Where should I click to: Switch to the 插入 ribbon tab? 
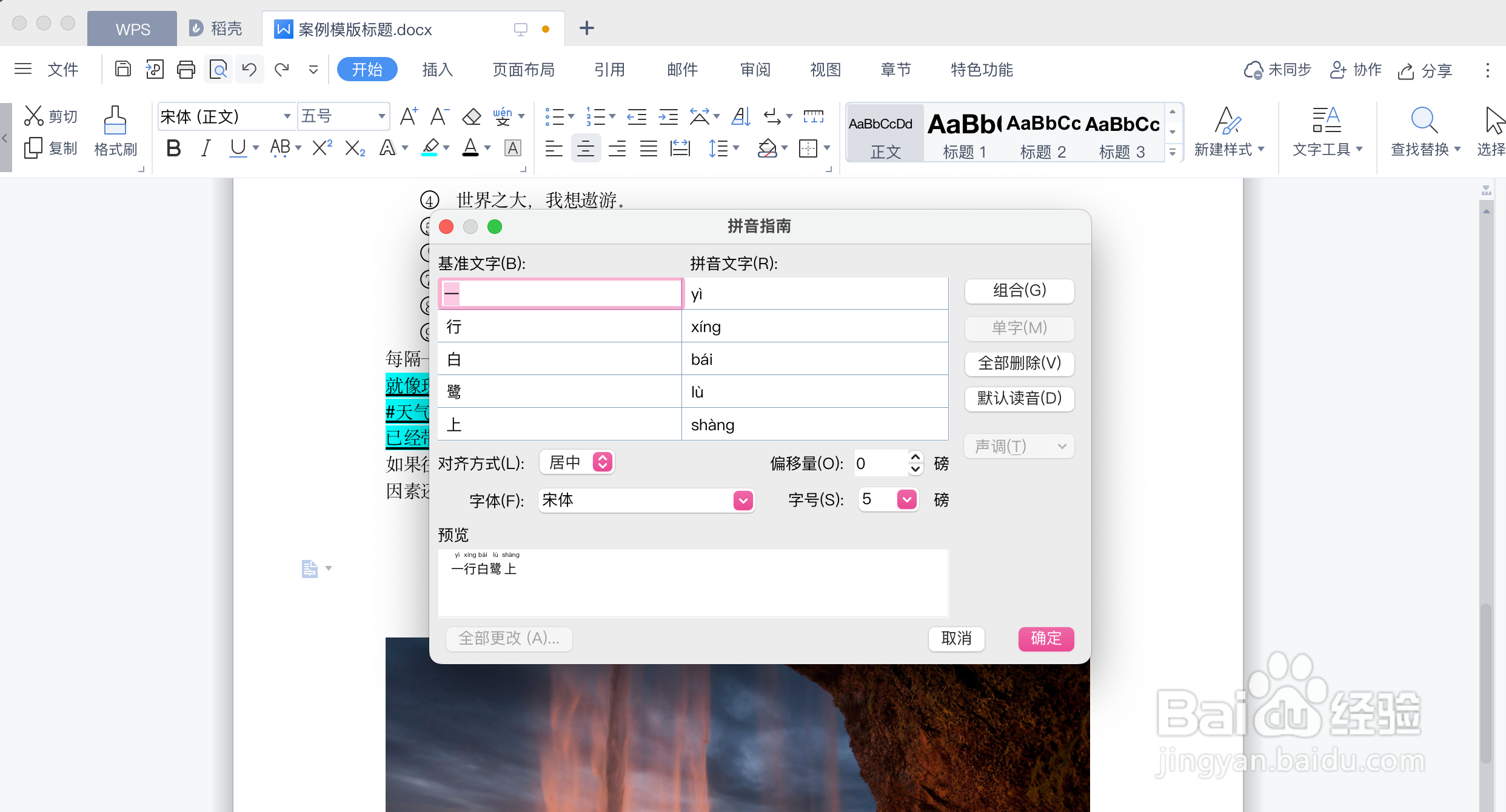tap(437, 70)
